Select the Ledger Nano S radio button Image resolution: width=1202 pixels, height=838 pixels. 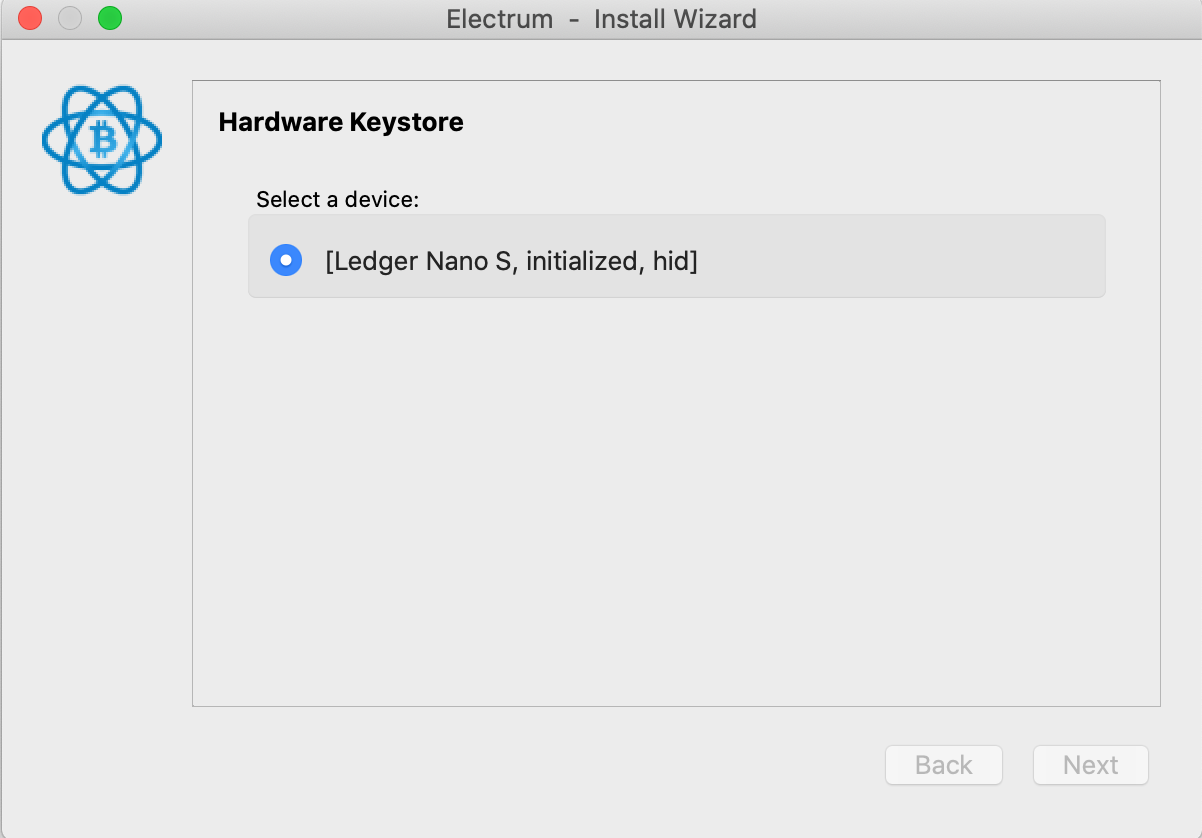tap(286, 261)
